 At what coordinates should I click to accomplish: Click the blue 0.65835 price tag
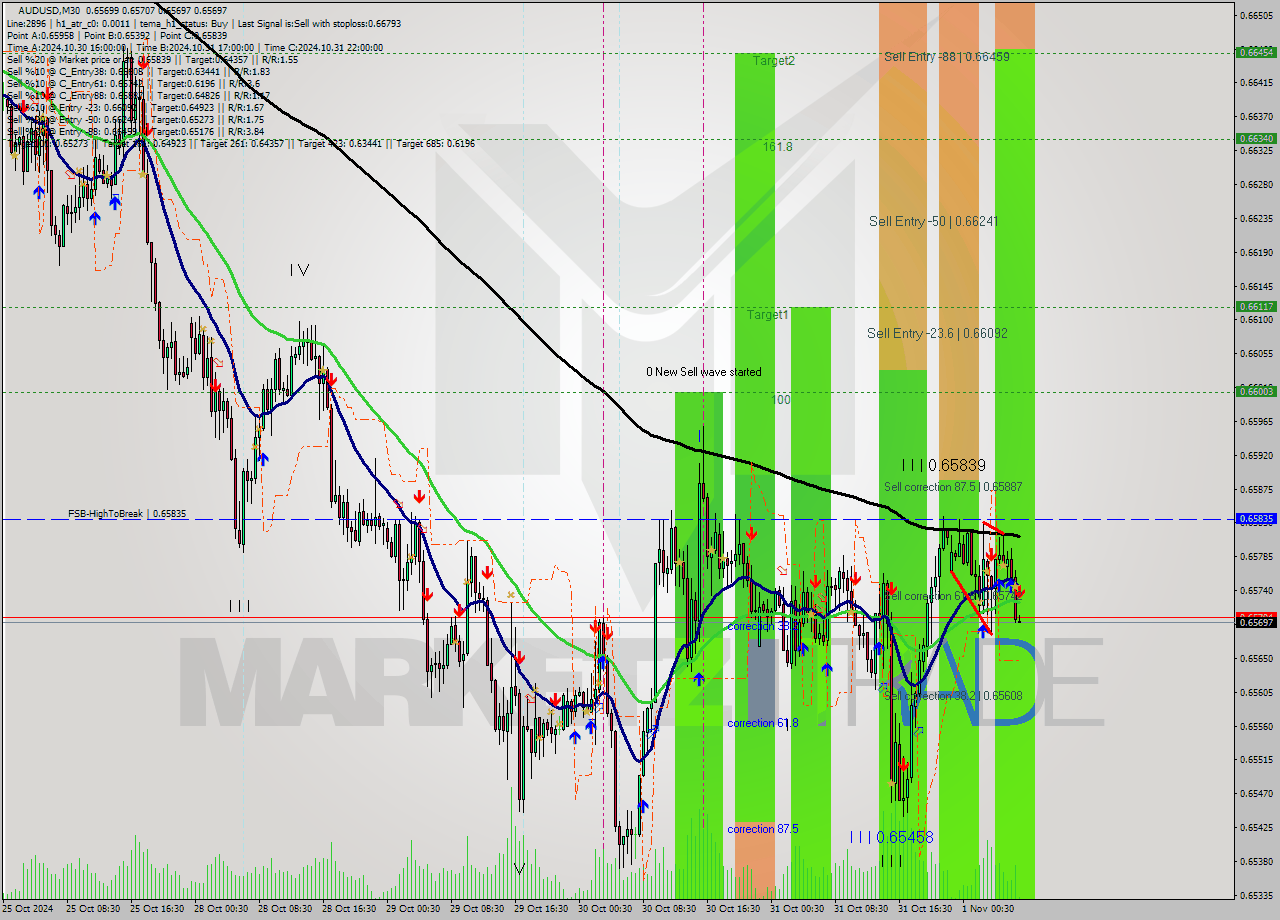pyautogui.click(x=1256, y=519)
